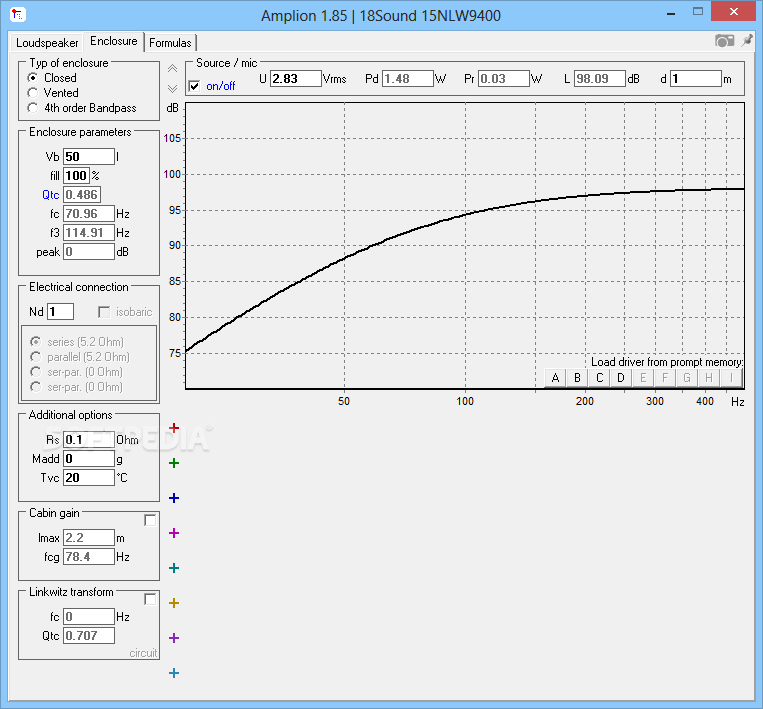Click the Madd mass input field
Image resolution: width=763 pixels, height=709 pixels.
click(x=89, y=459)
